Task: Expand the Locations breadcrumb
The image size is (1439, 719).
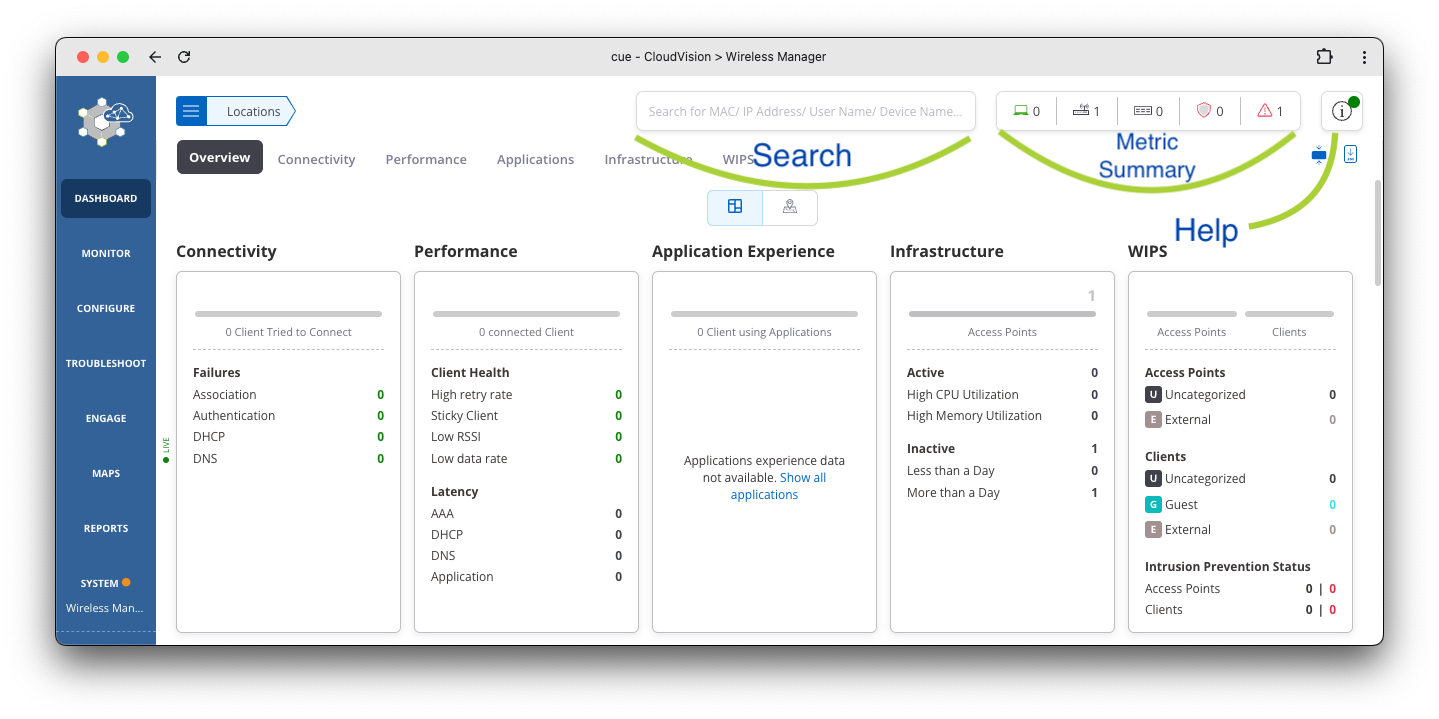Action: (x=253, y=111)
